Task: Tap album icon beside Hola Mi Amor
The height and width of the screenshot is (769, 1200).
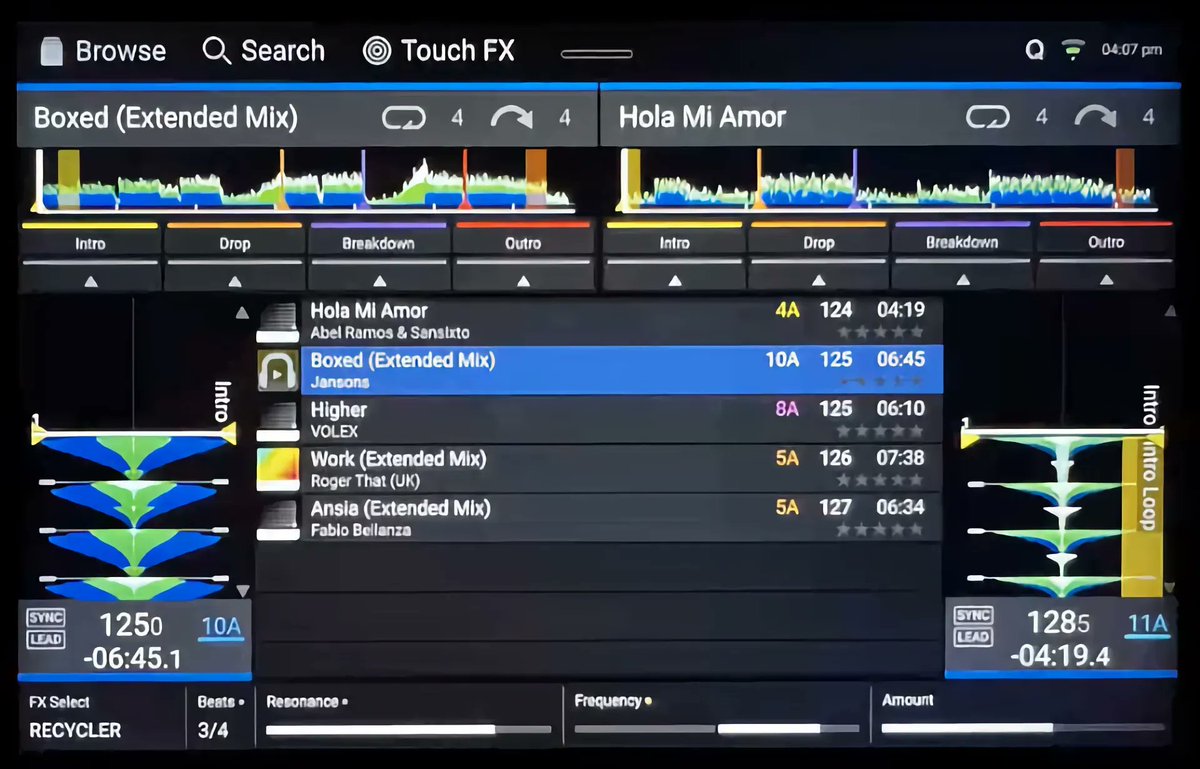Action: coord(278,322)
